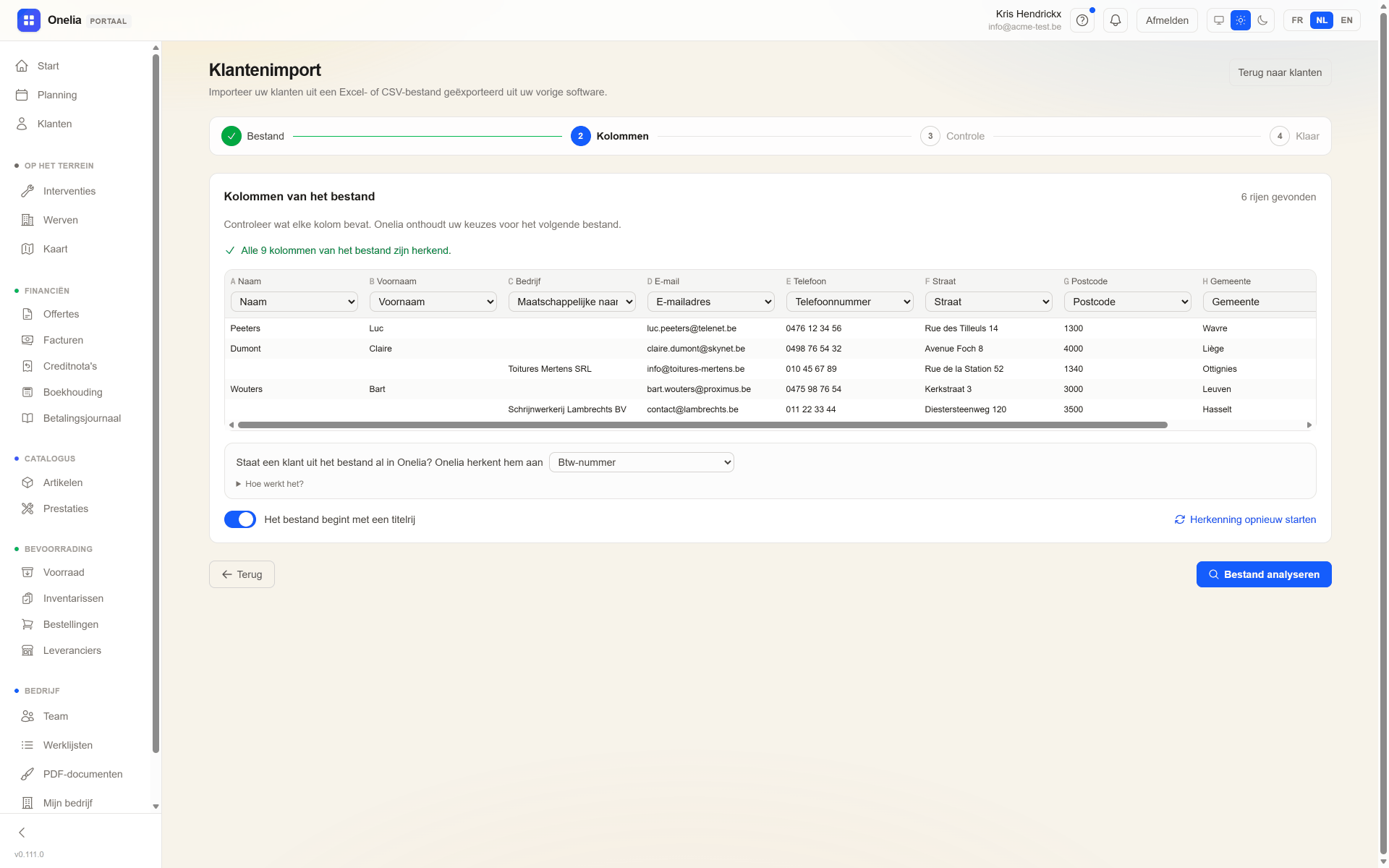
Task: Click the table's horizontal scrollbar
Action: [702, 425]
